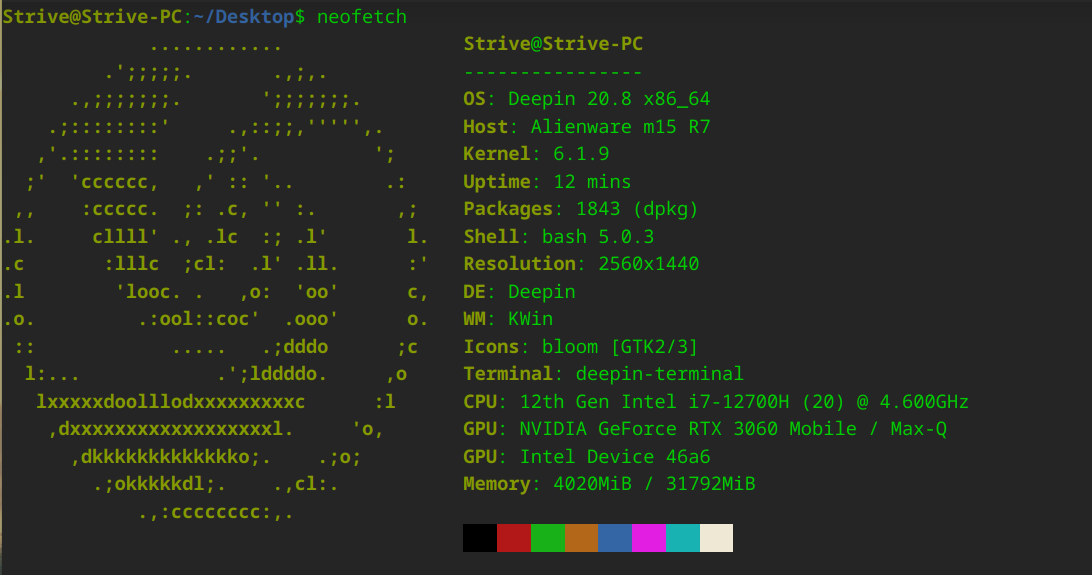Click the '~/Desktop' path in the prompt
The height and width of the screenshot is (575, 1092).
point(244,17)
